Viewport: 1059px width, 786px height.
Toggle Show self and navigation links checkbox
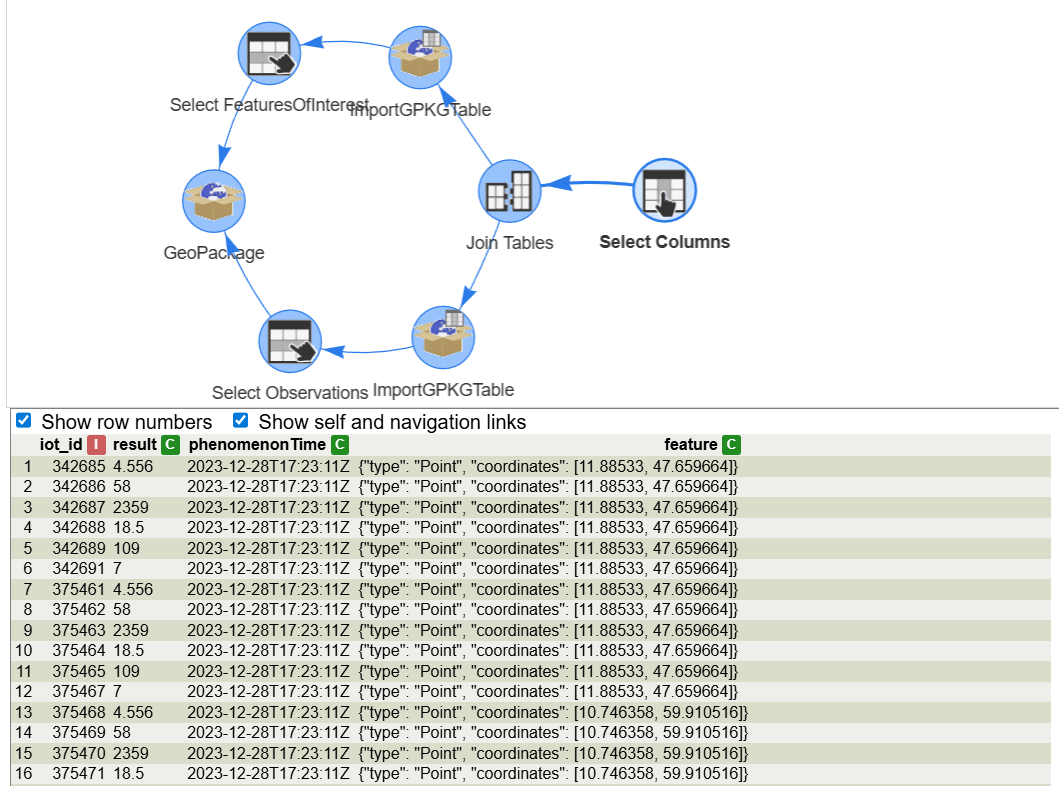tap(241, 421)
